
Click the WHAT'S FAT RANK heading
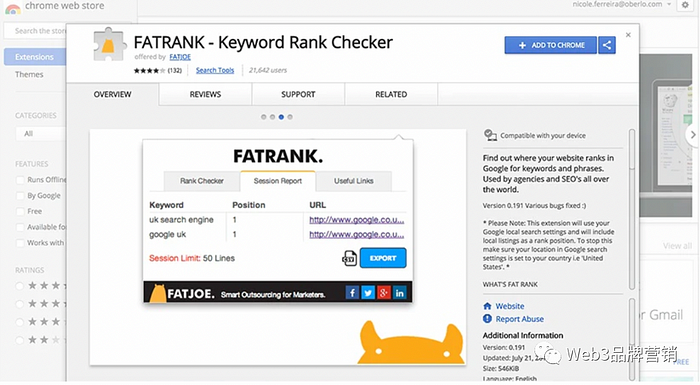510,285
